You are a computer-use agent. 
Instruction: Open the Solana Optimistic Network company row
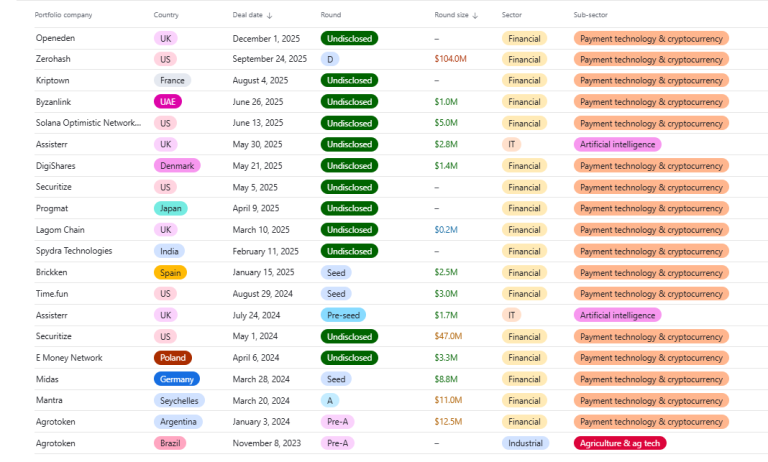point(88,123)
